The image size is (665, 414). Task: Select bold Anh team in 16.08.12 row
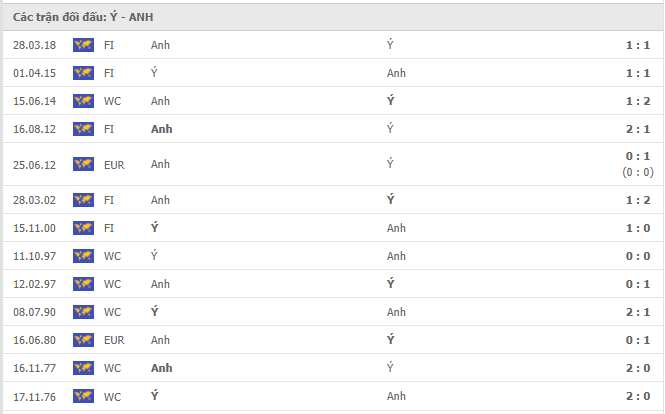(x=162, y=129)
